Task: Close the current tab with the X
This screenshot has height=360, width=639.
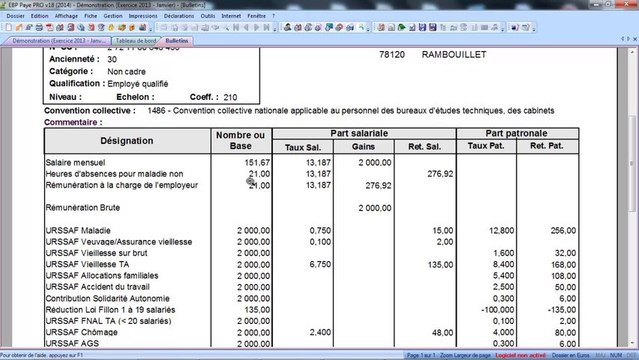Action: 635,39
